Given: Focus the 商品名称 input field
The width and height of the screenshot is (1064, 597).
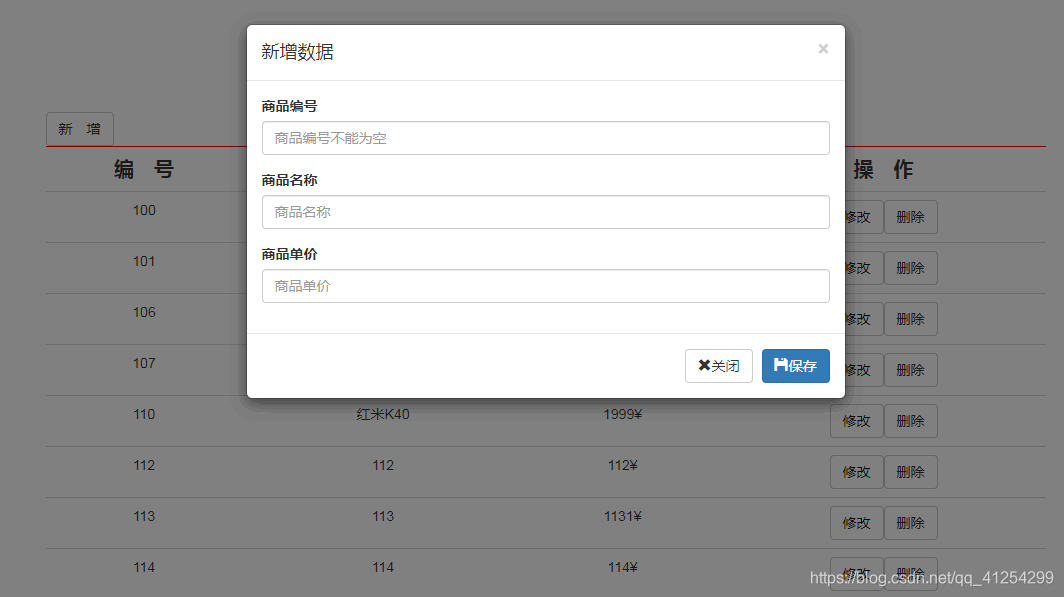Looking at the screenshot, I should coord(546,212).
